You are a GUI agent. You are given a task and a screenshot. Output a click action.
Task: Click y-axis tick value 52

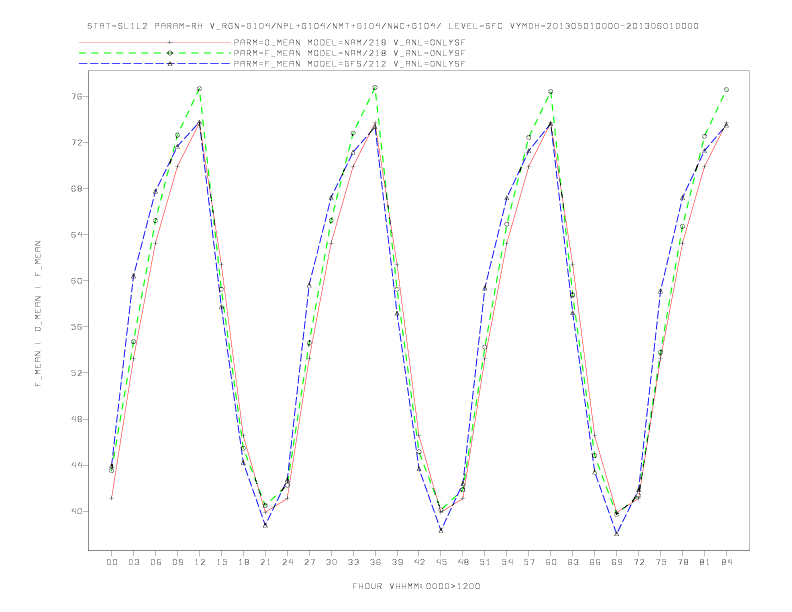(76, 373)
